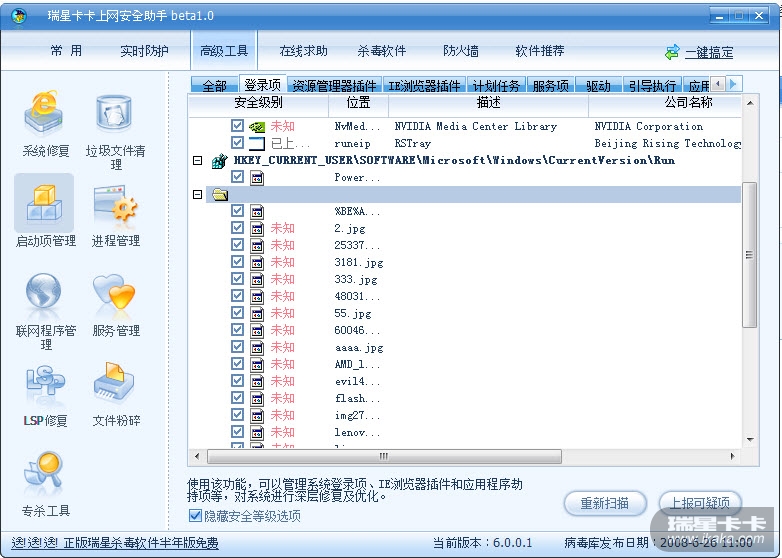Click the 上报可疑项 report button
This screenshot has height=558, width=782.
pyautogui.click(x=700, y=503)
